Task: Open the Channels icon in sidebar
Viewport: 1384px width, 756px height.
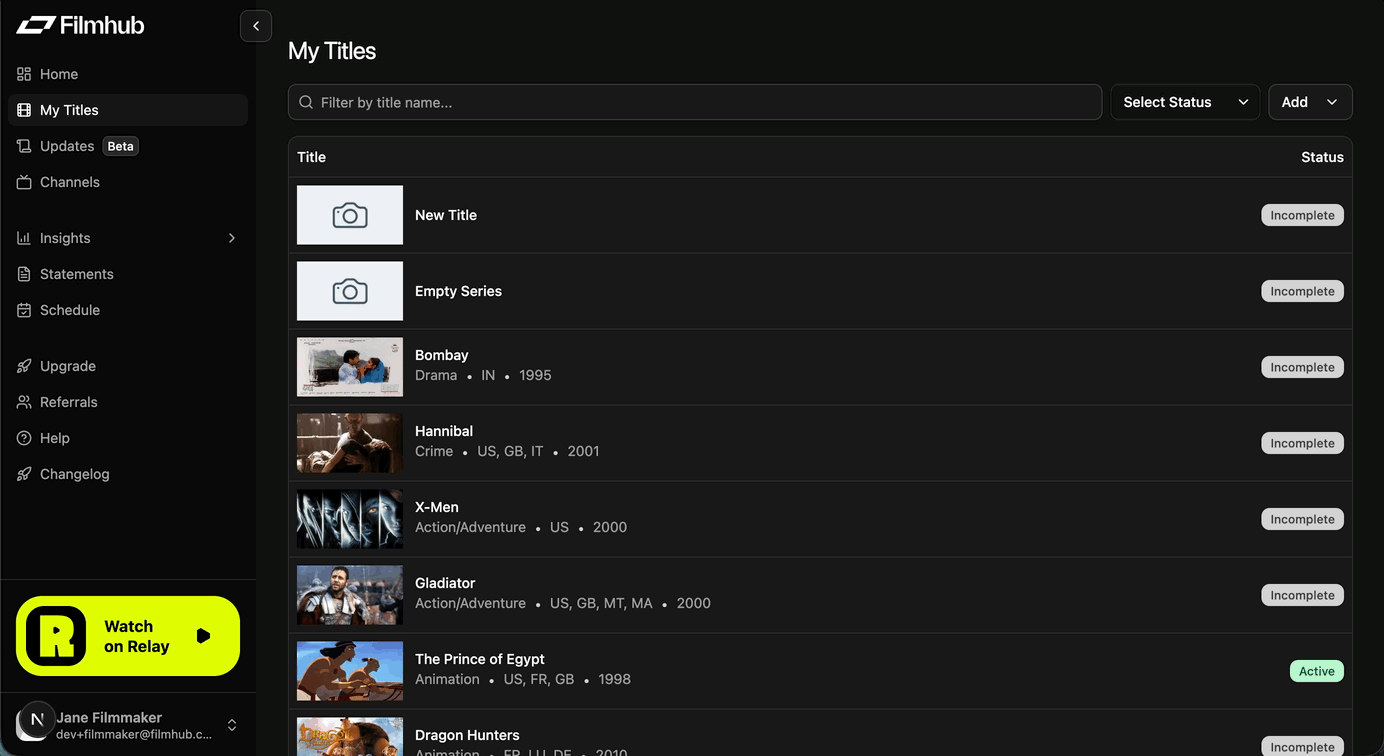Action: pos(23,182)
